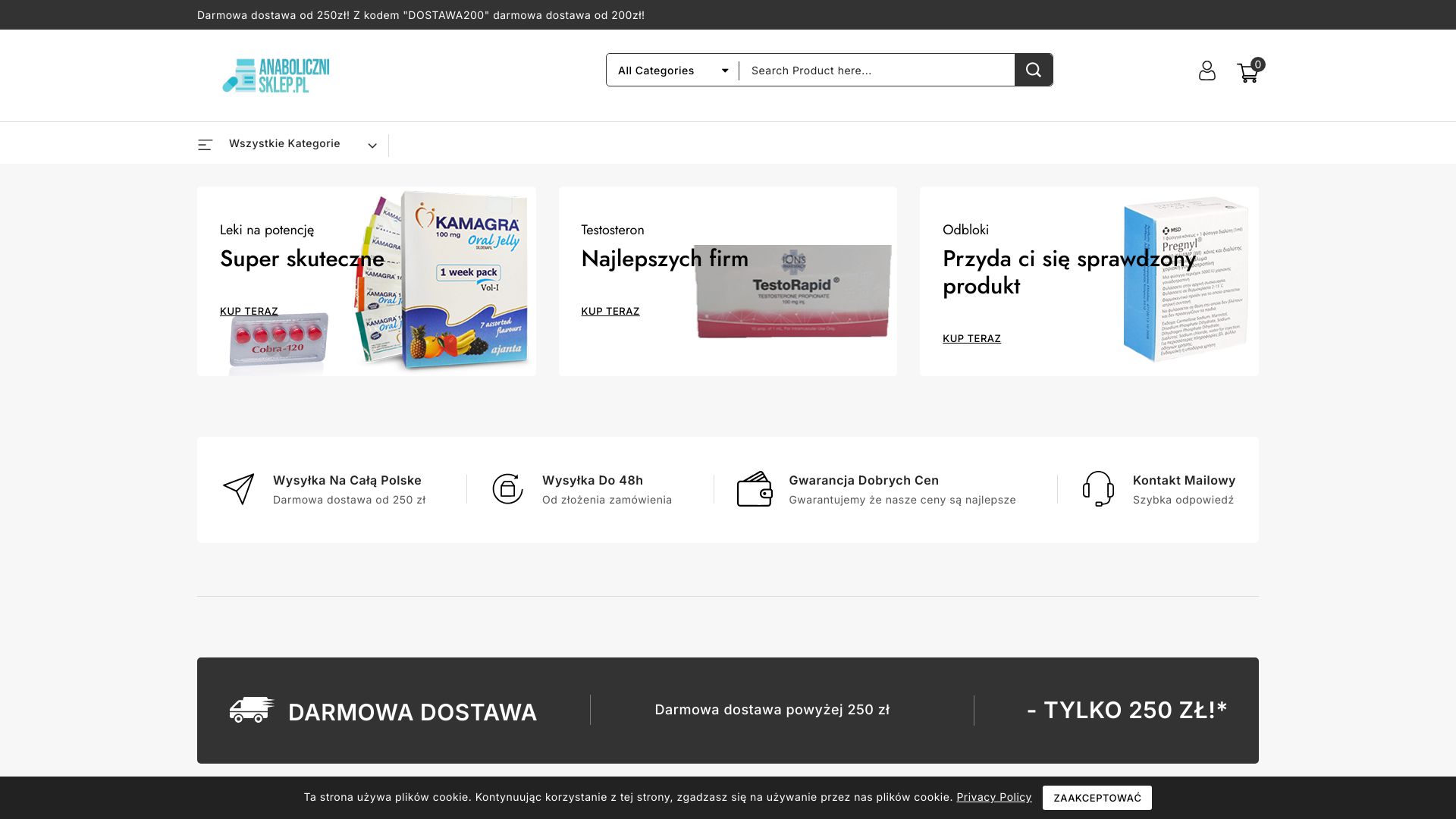Accept cookies with ZAAKCEPTOWAĆ button
This screenshot has width=1456, height=819.
[1097, 798]
